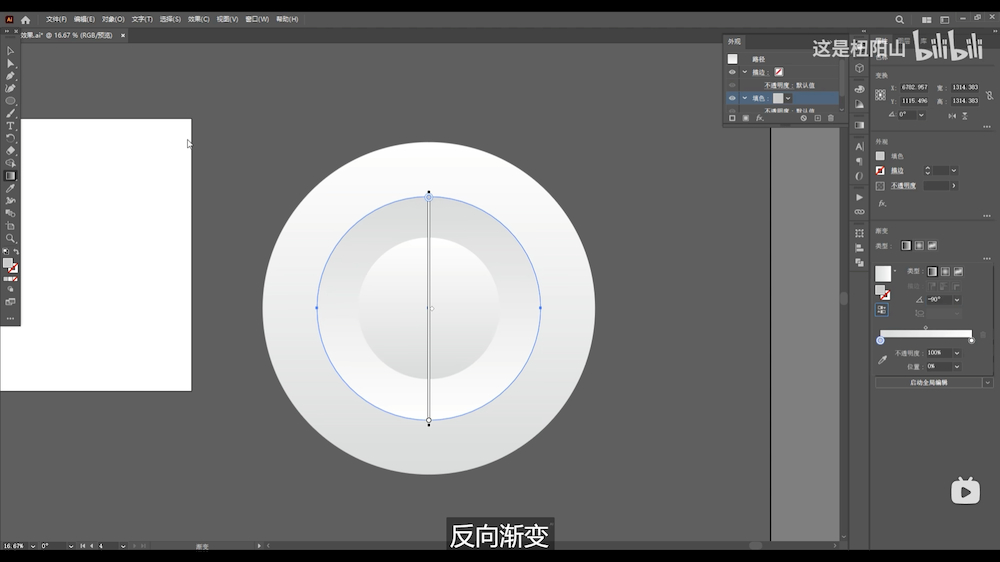Delete the selected item in the Appearance panel
Image resolution: width=1000 pixels, height=562 pixels.
click(830, 118)
